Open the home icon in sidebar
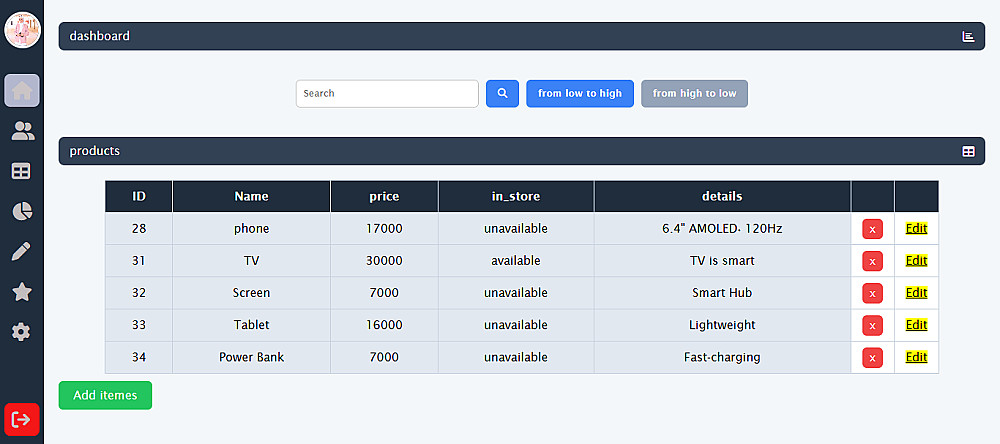This screenshot has width=1000, height=444. pos(22,91)
